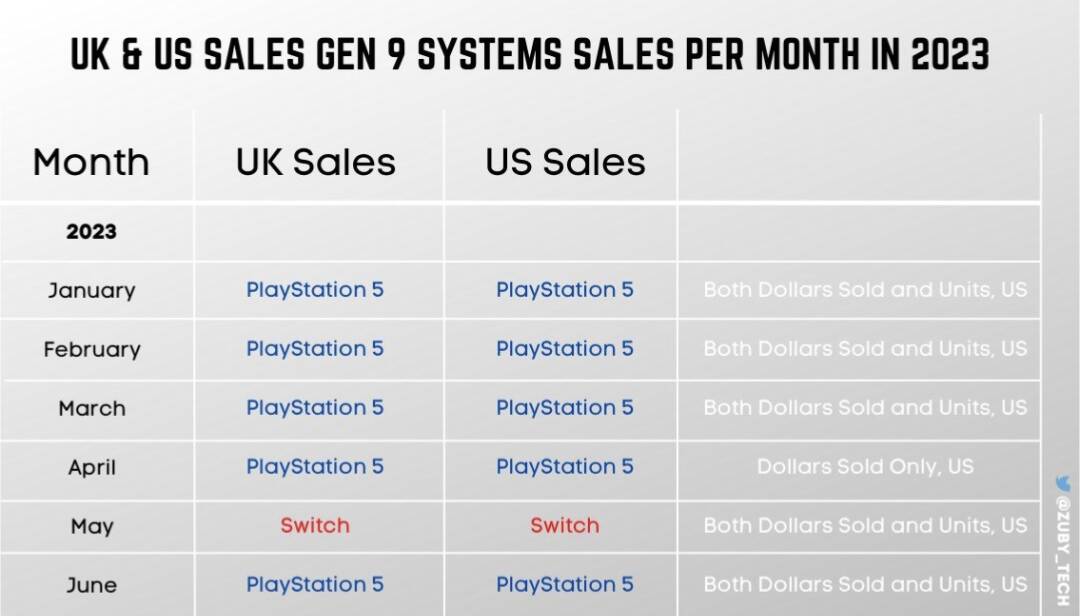Click the June month label
This screenshot has height=616, width=1080.
pyautogui.click(x=92, y=585)
